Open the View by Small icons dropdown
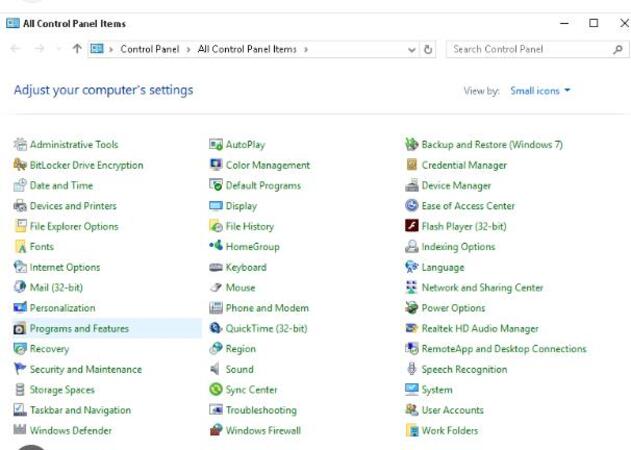 540,91
